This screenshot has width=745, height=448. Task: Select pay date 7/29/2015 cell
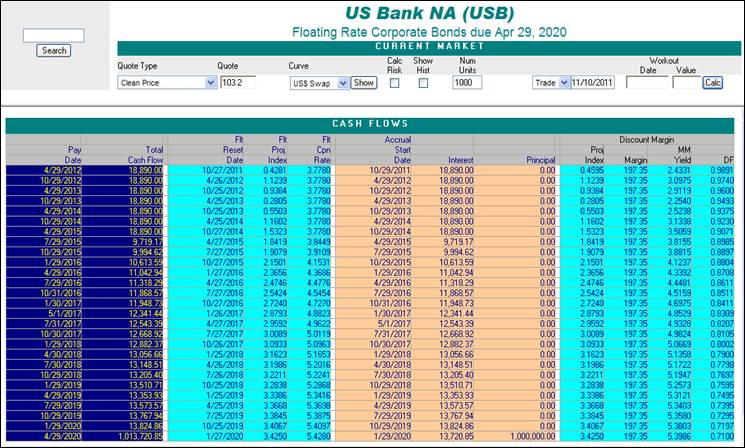pos(44,242)
